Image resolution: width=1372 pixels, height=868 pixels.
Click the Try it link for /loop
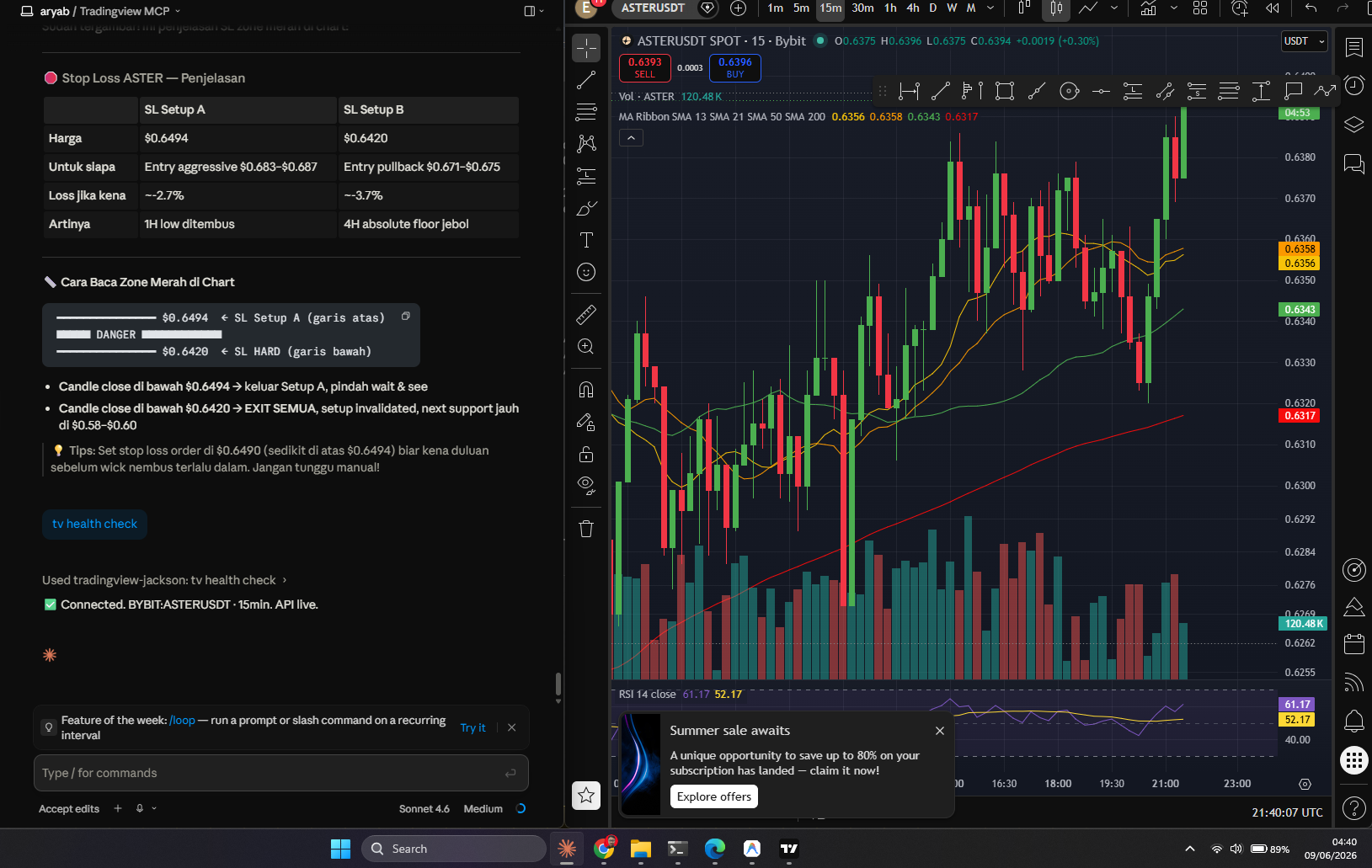point(472,727)
